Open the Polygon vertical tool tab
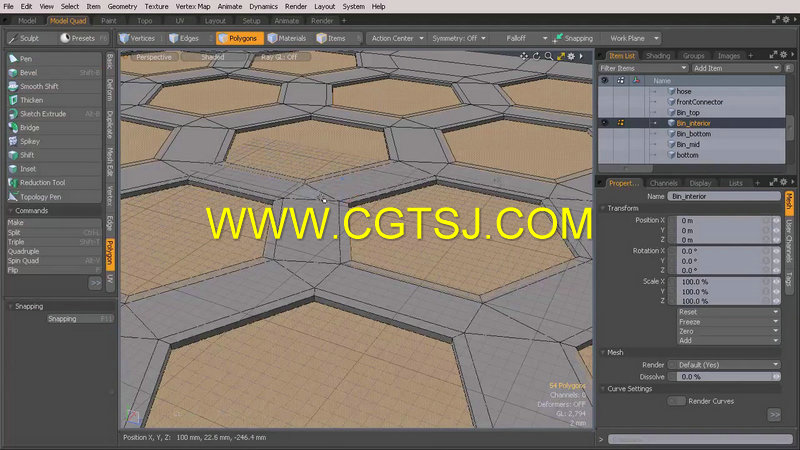The width and height of the screenshot is (800, 450). pos(110,254)
